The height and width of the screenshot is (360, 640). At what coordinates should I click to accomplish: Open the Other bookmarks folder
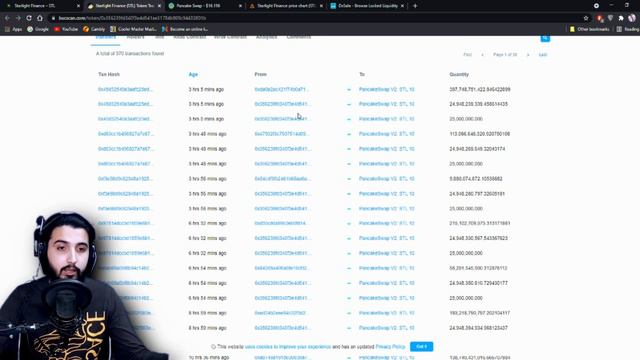coord(589,29)
